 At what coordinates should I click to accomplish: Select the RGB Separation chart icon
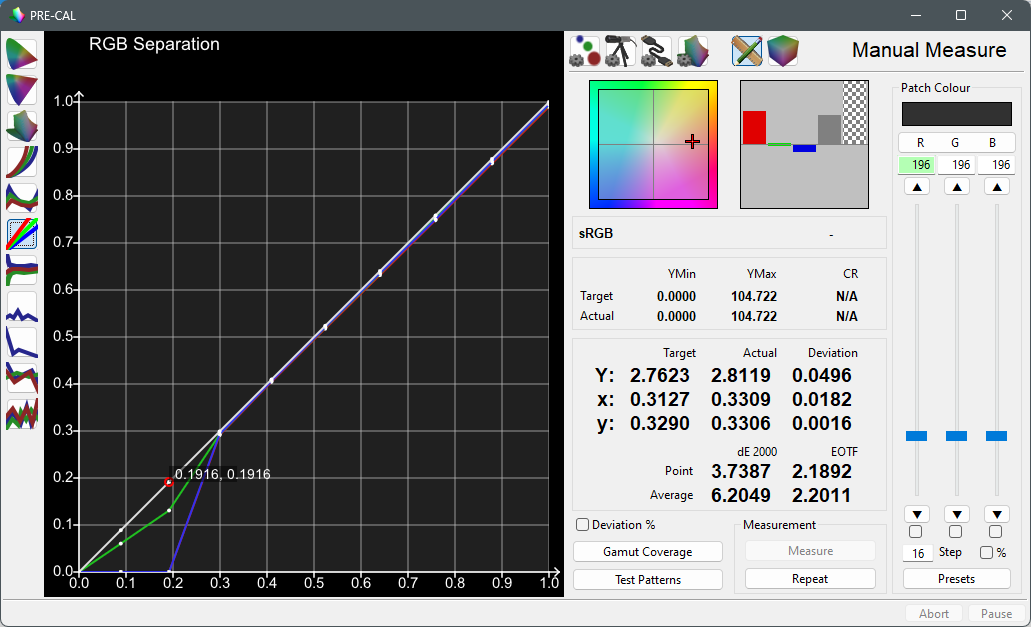tap(21, 234)
